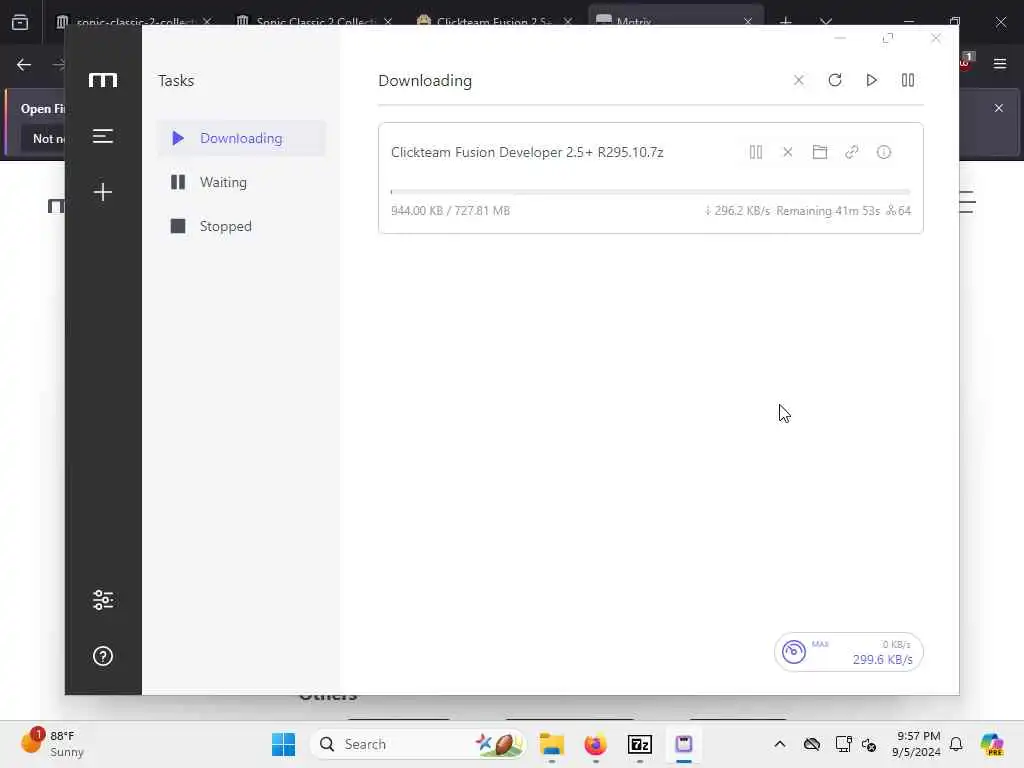Open the Windows Start menu
Image resolution: width=1024 pixels, height=768 pixels.
283,744
